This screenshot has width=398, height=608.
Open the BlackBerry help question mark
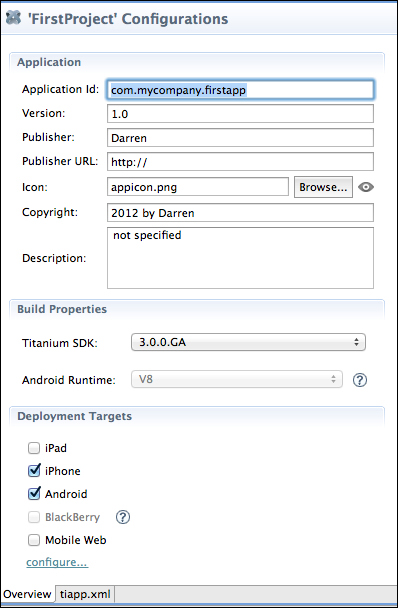point(123,517)
